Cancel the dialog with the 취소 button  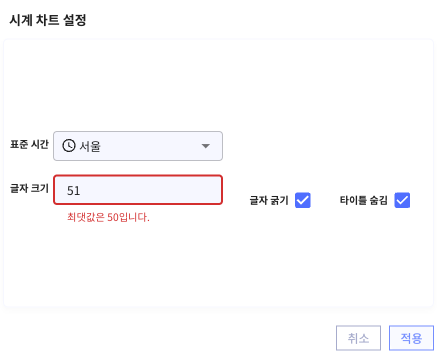tap(358, 338)
